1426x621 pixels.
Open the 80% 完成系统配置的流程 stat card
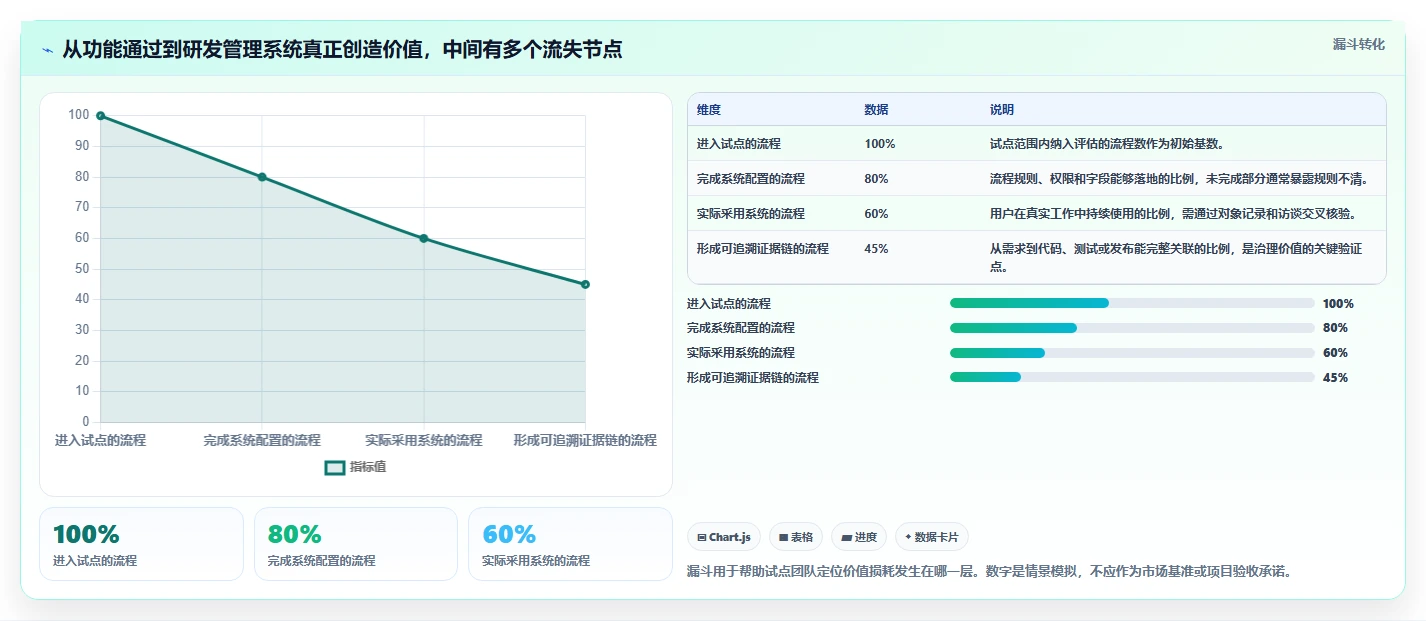click(355, 544)
